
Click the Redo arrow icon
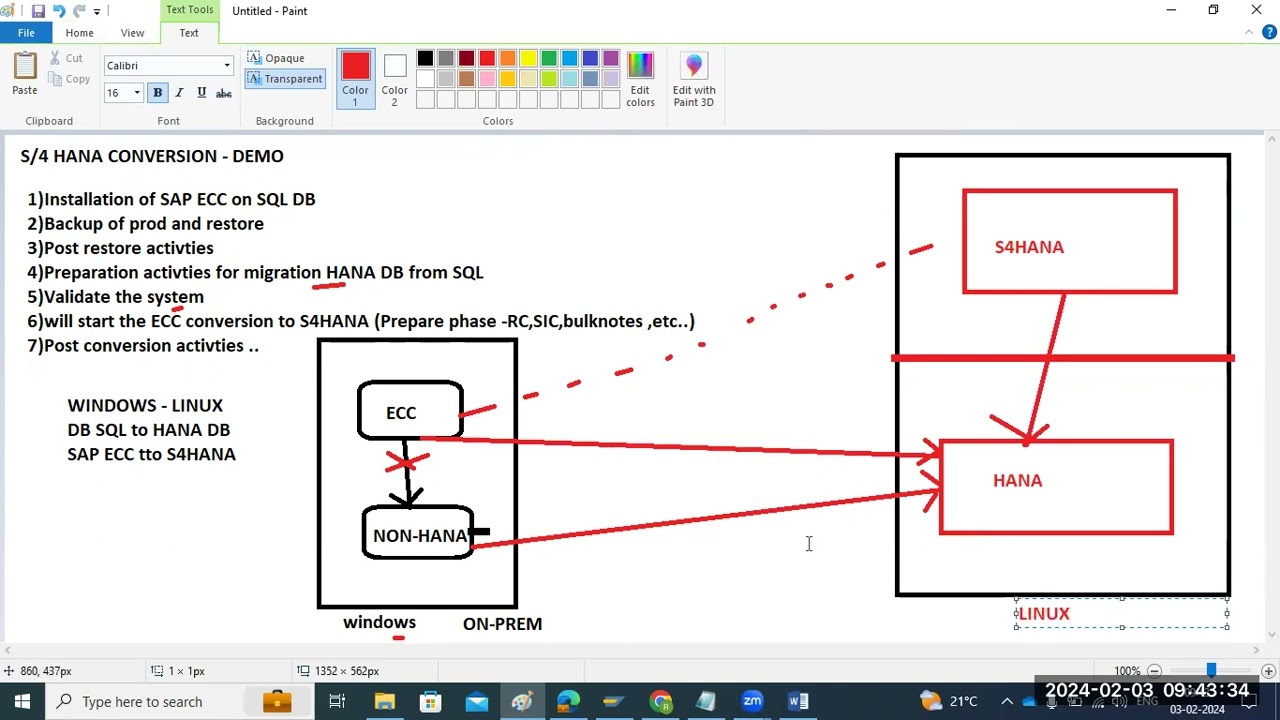pyautogui.click(x=78, y=11)
